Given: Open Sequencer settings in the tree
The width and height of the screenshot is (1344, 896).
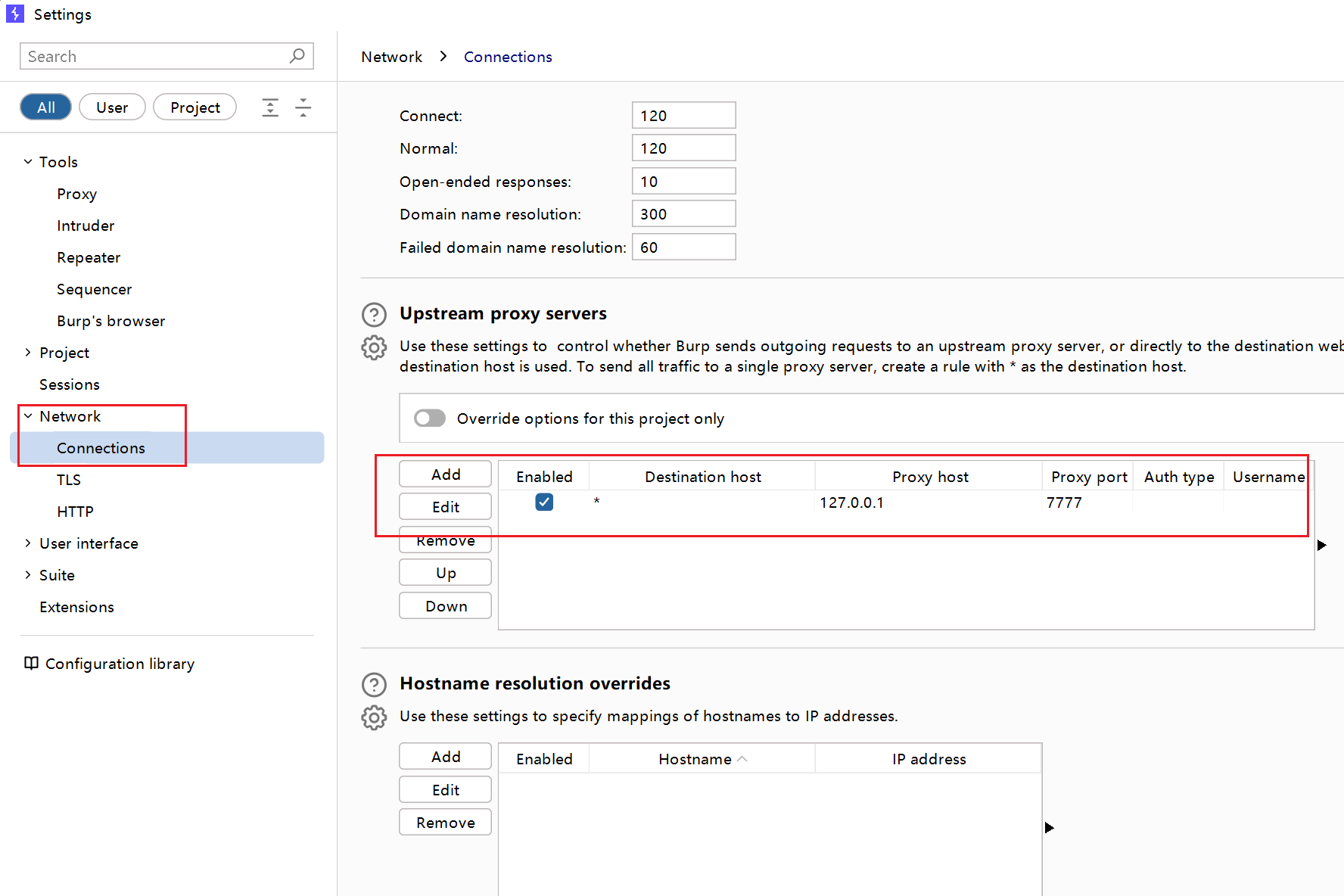Looking at the screenshot, I should tap(94, 289).
